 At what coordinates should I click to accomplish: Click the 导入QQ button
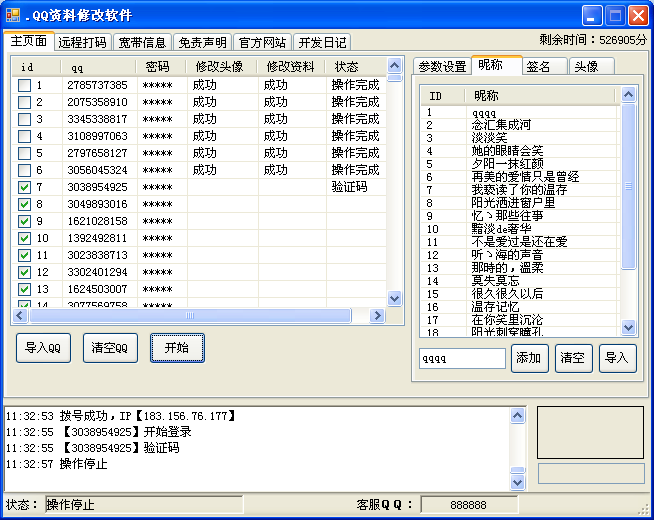[x=43, y=348]
